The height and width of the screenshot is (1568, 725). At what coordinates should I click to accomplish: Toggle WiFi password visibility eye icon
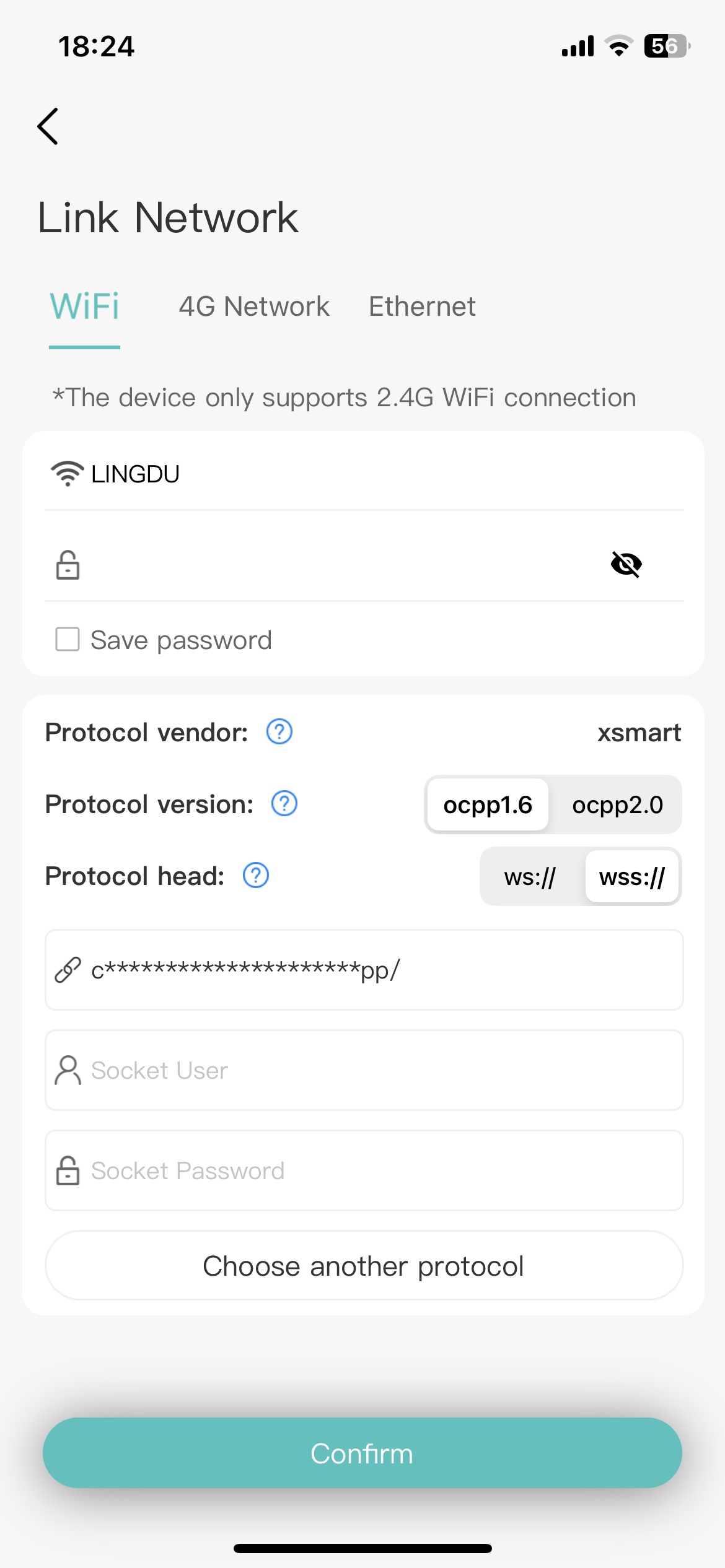coord(626,564)
